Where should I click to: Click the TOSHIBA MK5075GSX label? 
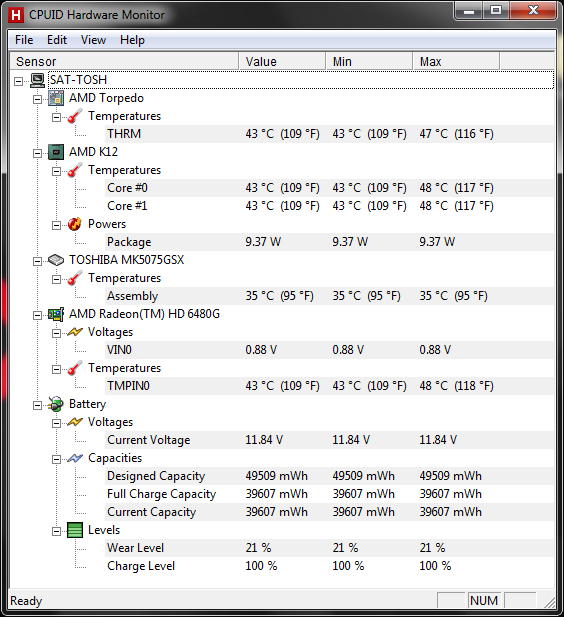pos(126,260)
